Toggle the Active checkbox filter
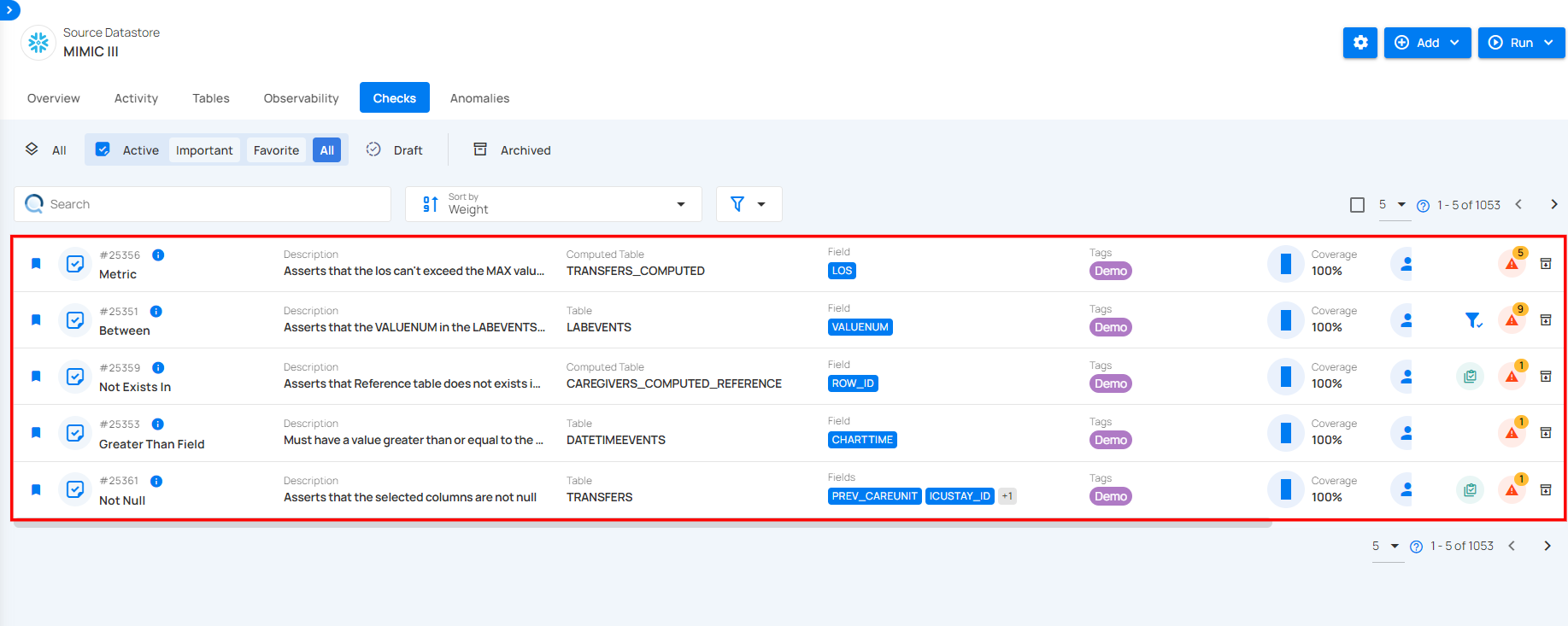 point(103,149)
